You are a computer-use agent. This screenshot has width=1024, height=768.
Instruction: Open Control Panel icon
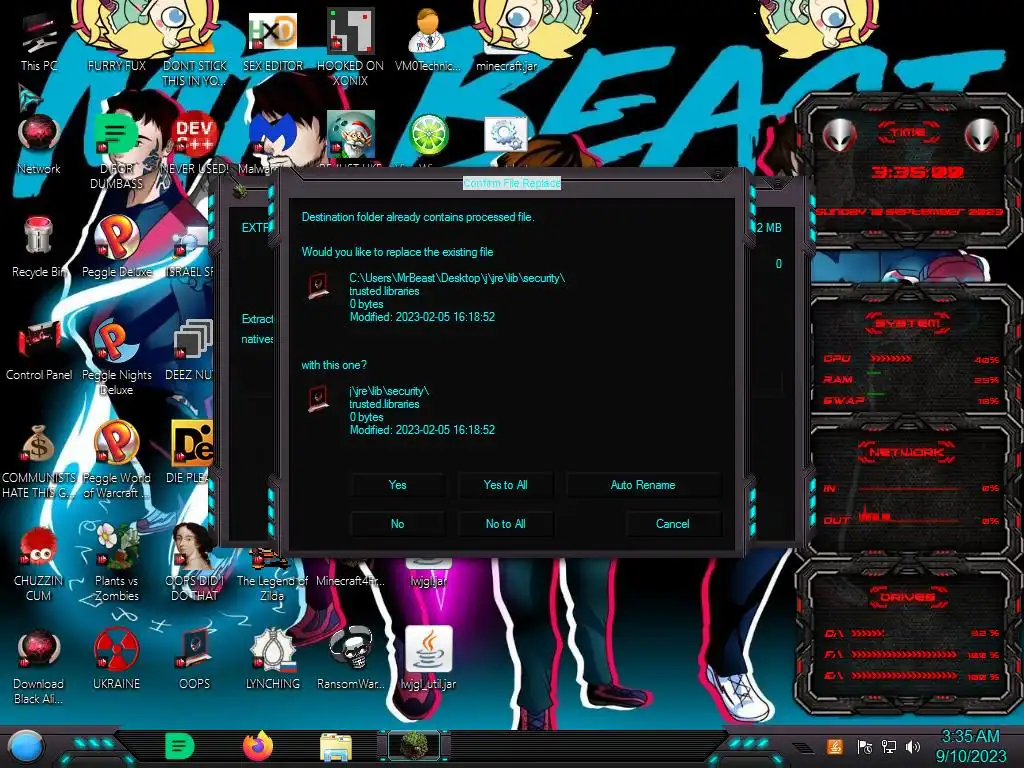pos(39,350)
